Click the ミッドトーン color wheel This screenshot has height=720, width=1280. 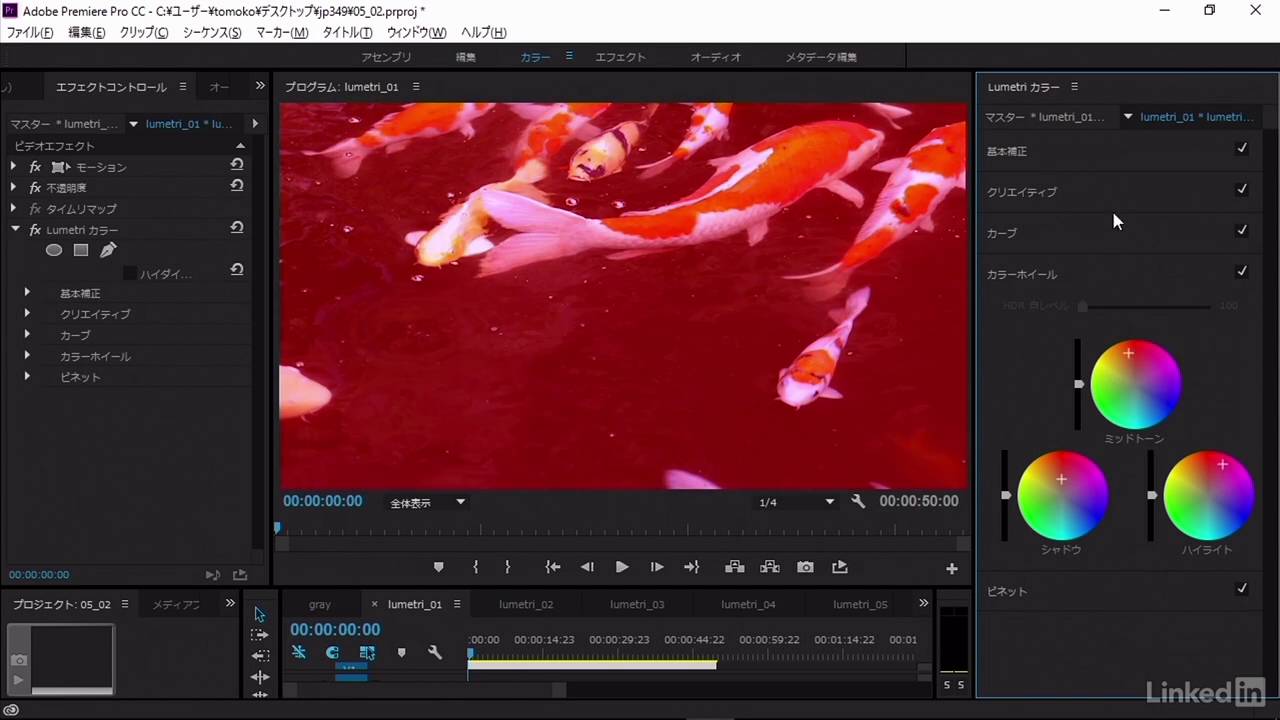pyautogui.click(x=1135, y=385)
